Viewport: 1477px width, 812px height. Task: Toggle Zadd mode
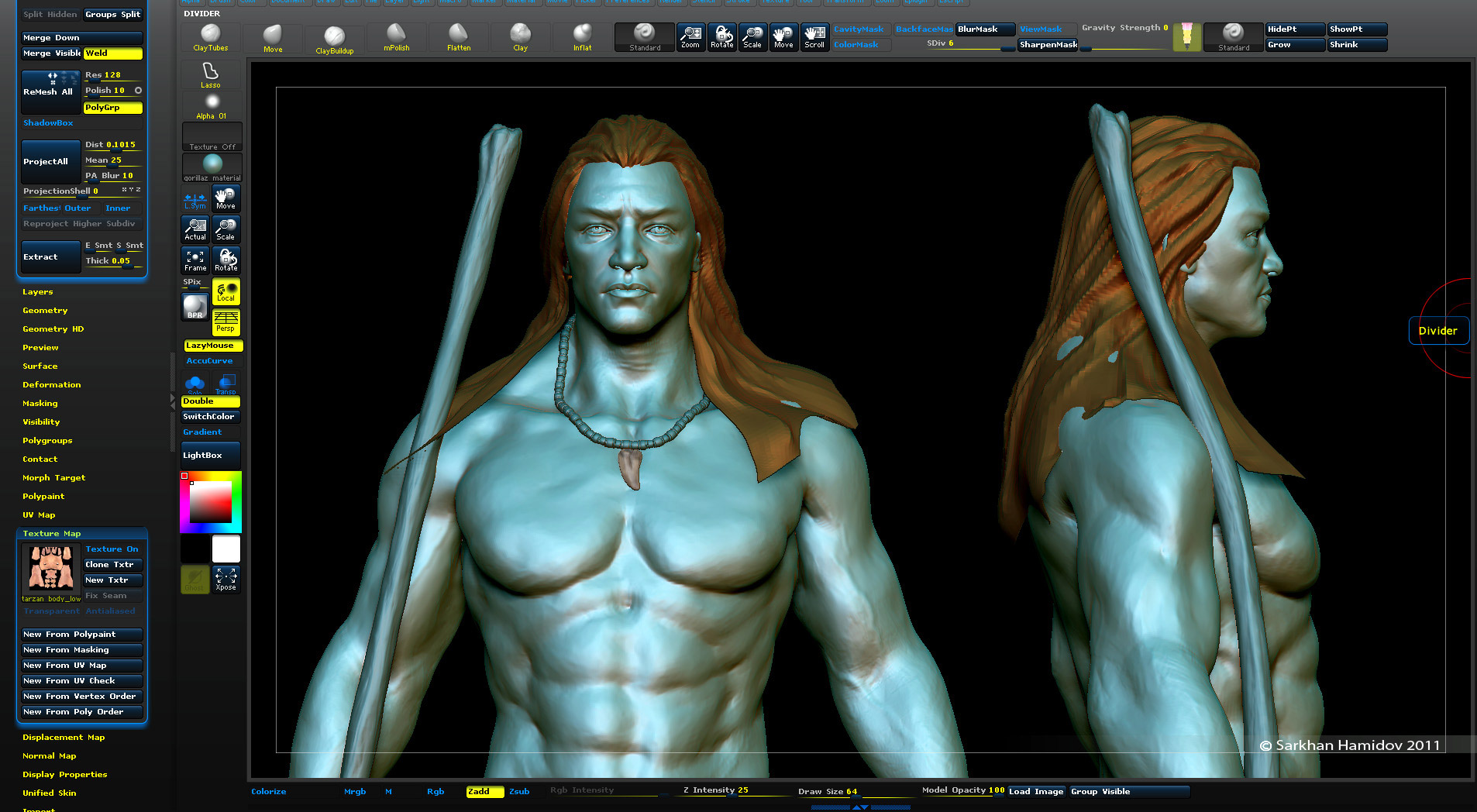coord(484,792)
